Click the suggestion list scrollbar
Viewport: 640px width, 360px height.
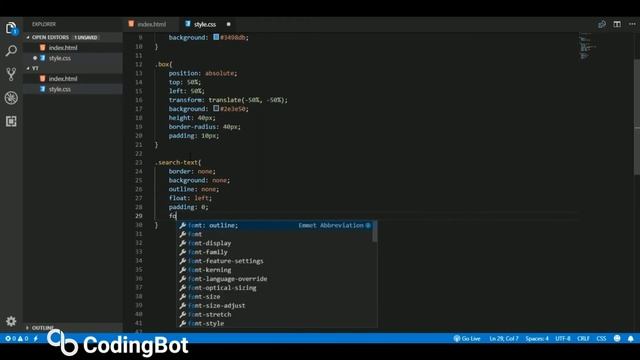pos(375,231)
